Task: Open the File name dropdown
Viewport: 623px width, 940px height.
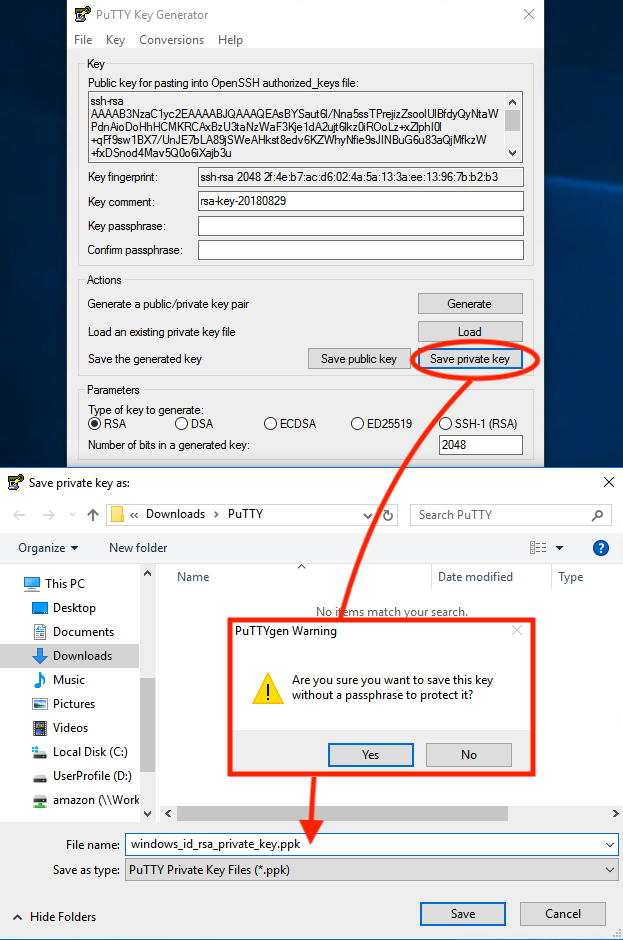Action: click(x=610, y=844)
